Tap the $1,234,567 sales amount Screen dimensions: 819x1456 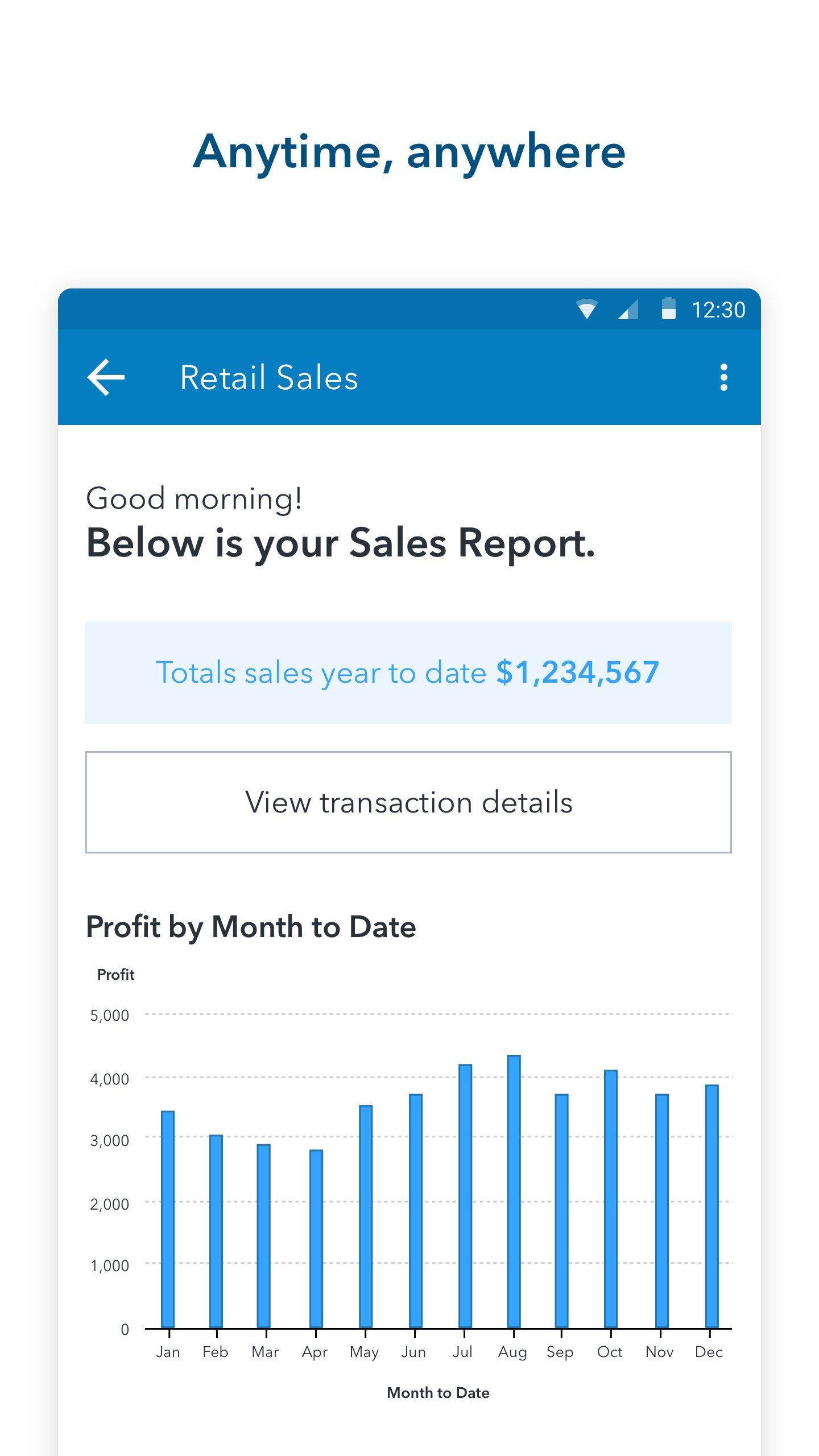pyautogui.click(x=577, y=673)
